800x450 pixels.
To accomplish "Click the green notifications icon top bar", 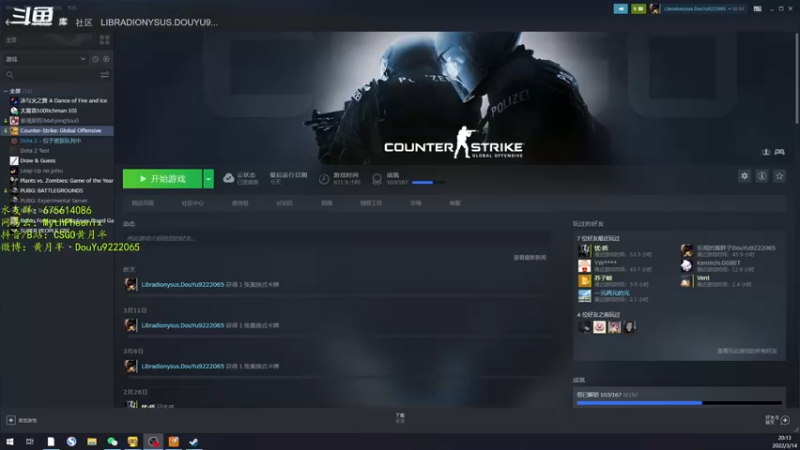I will point(638,9).
